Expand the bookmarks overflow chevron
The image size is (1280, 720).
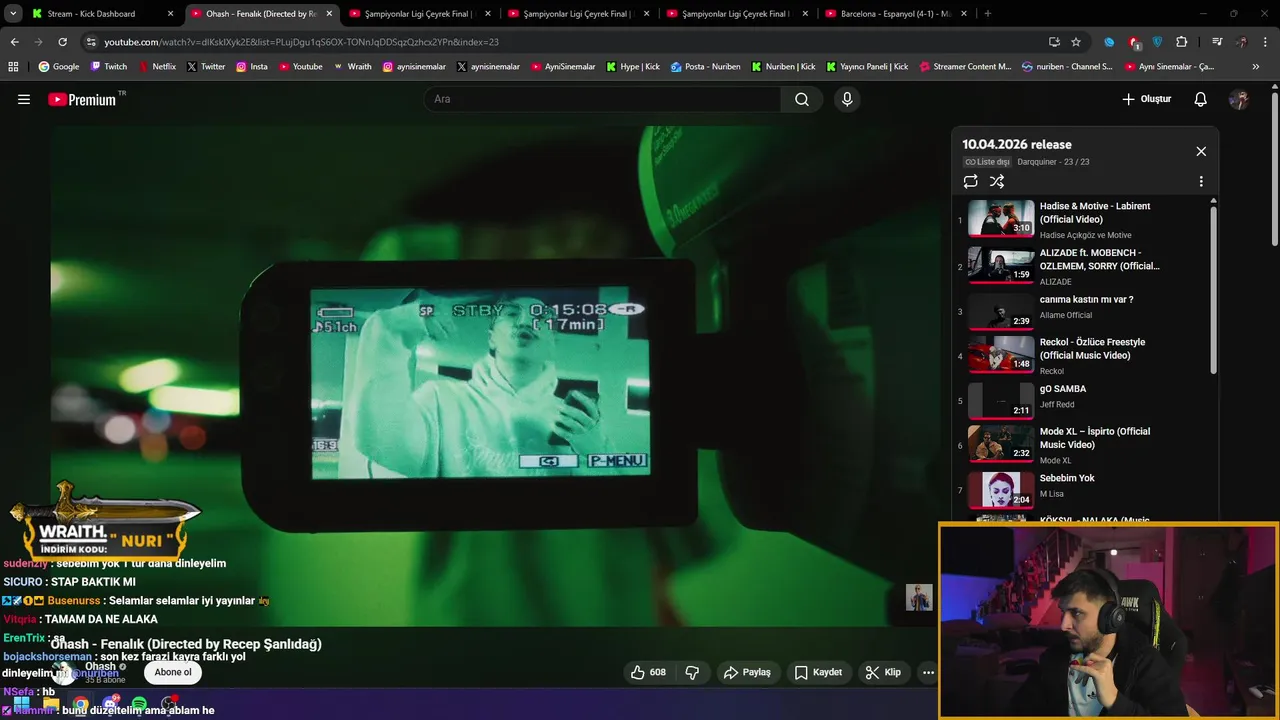(1256, 67)
